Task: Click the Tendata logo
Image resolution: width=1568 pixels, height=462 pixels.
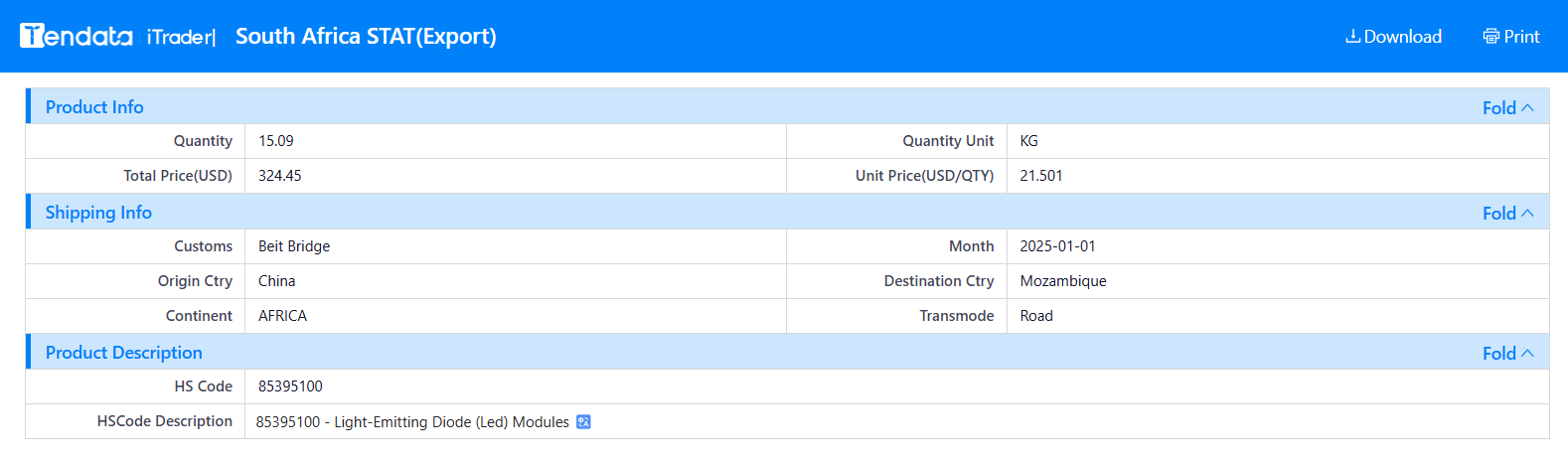Action: pyautogui.click(x=77, y=37)
